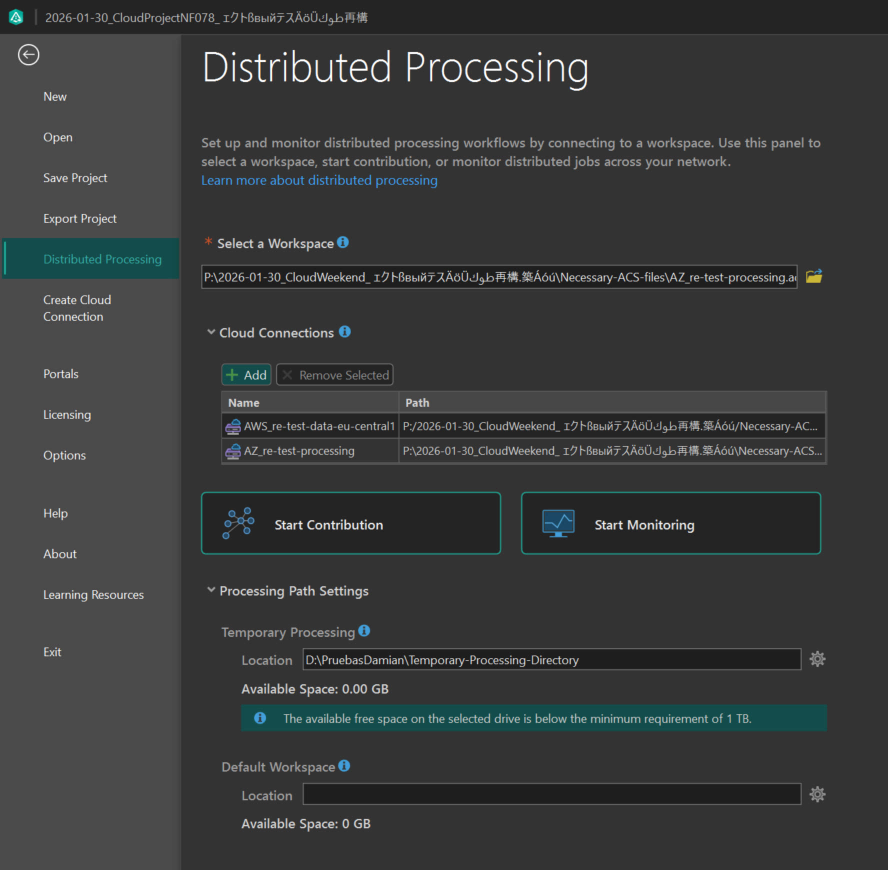This screenshot has height=870, width=888.
Task: Open Help in sidebar
Action: click(56, 514)
